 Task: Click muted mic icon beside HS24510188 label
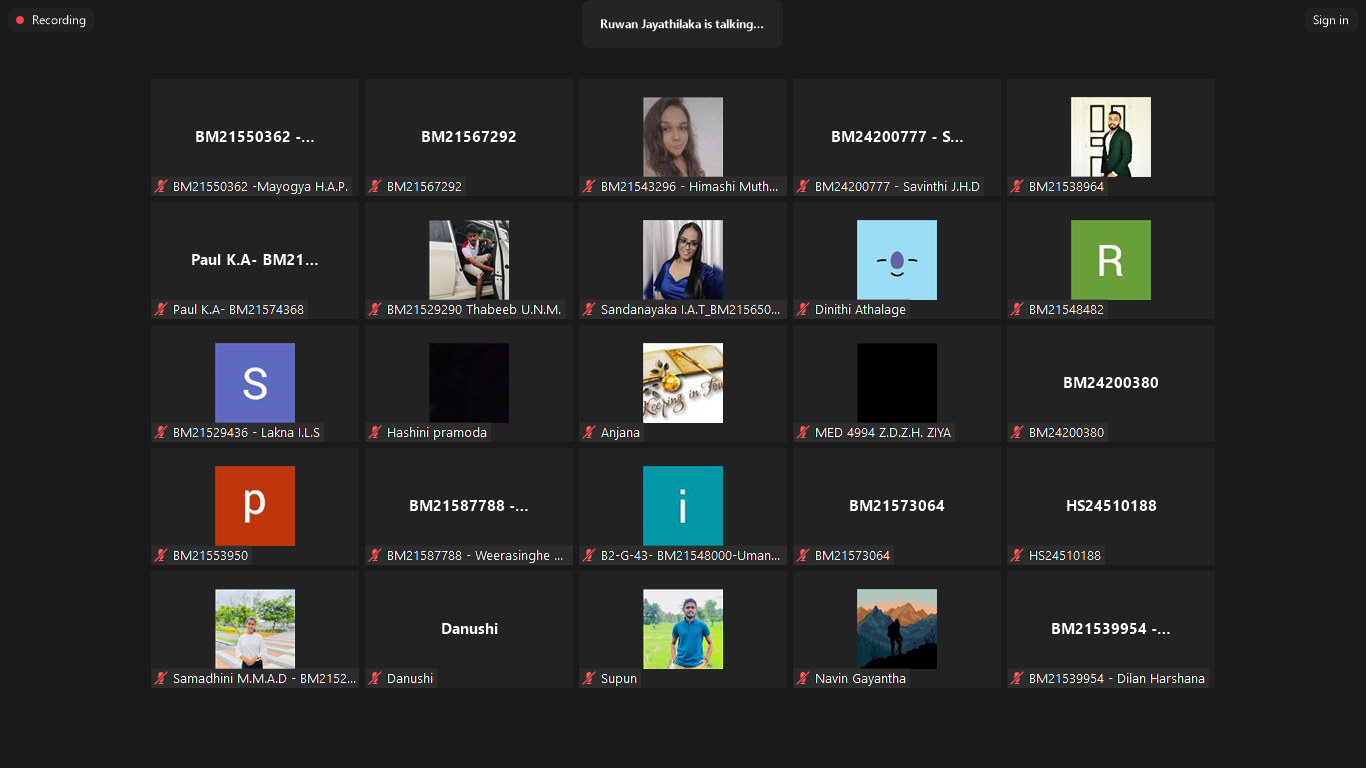pyautogui.click(x=1017, y=556)
